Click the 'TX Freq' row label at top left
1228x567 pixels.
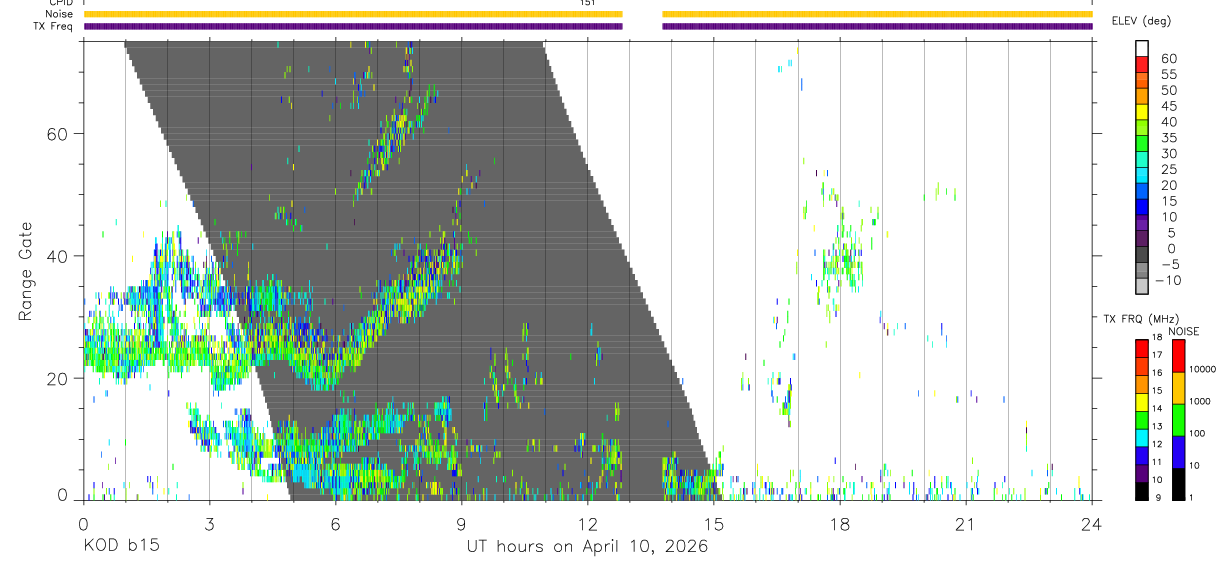coord(55,26)
